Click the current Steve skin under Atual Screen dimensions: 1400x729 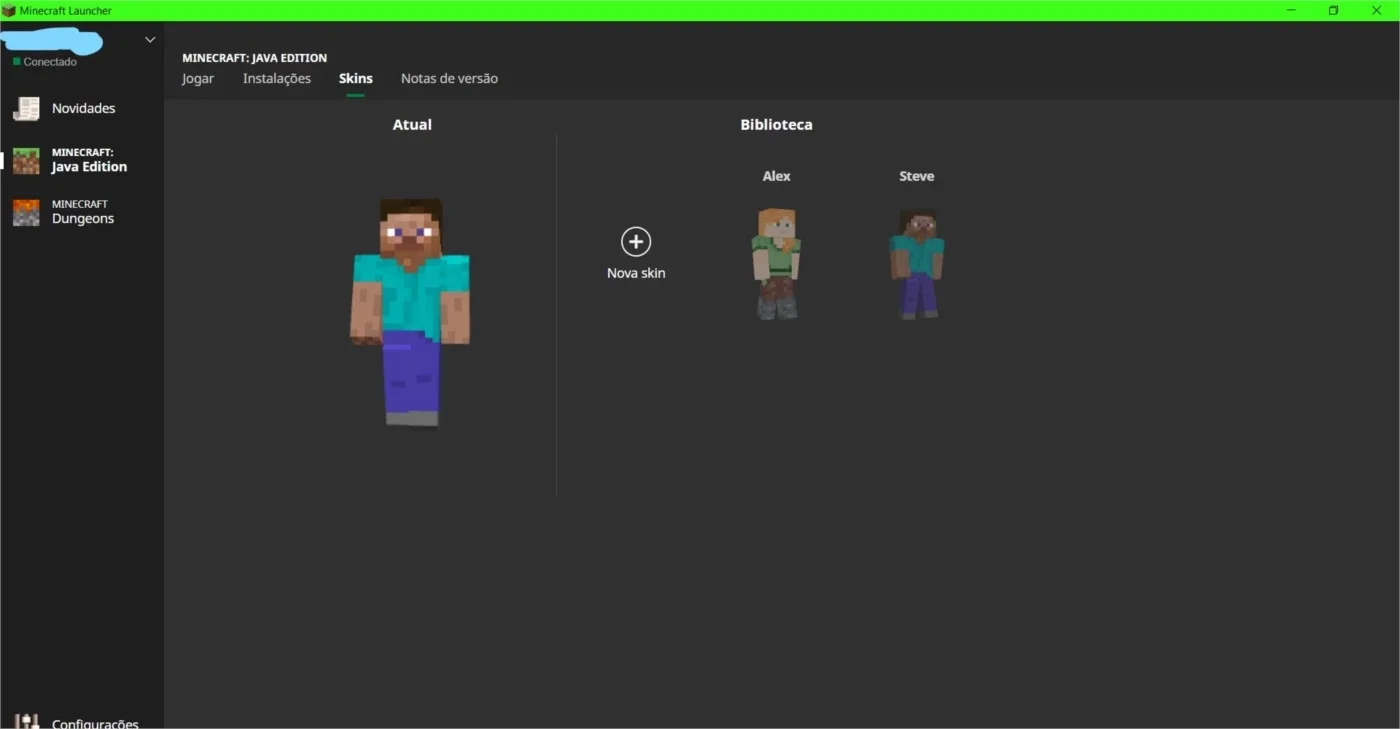point(411,312)
